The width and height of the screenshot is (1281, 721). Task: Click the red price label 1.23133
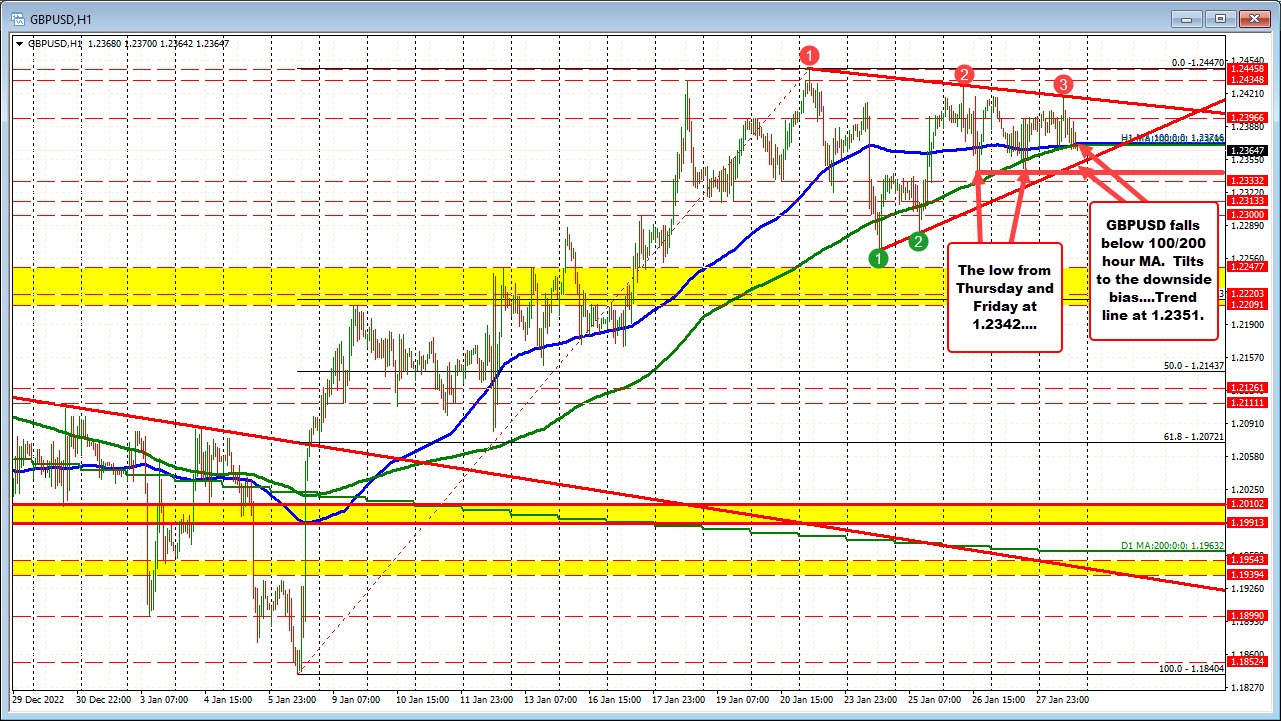pos(1250,200)
